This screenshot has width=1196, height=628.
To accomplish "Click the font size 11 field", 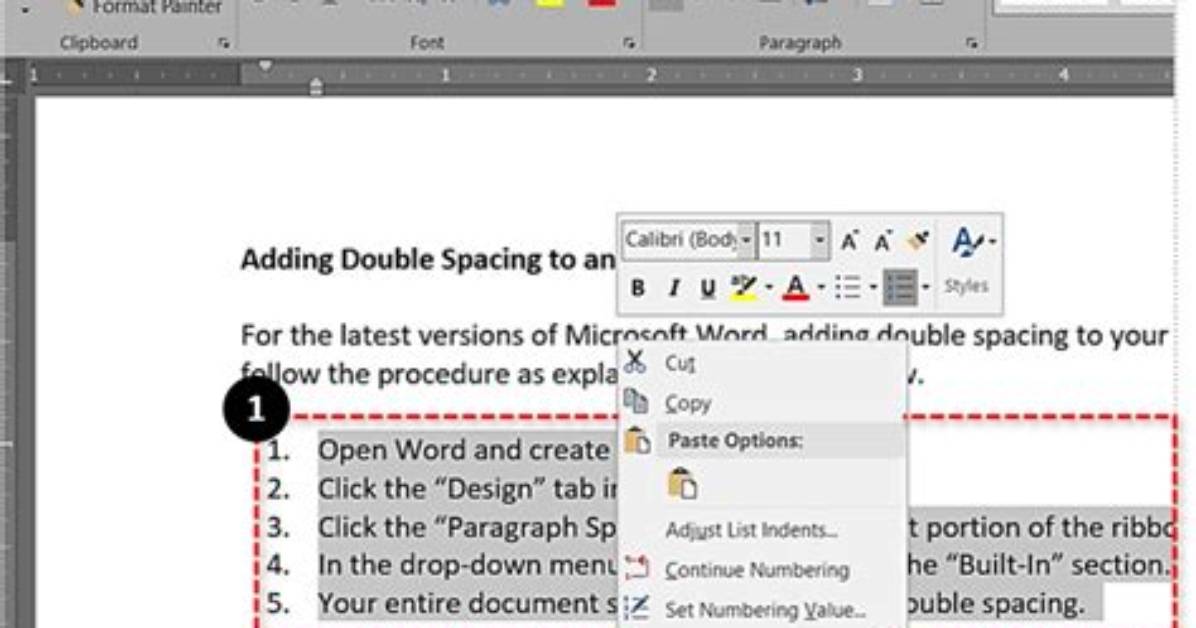I will tap(784, 240).
